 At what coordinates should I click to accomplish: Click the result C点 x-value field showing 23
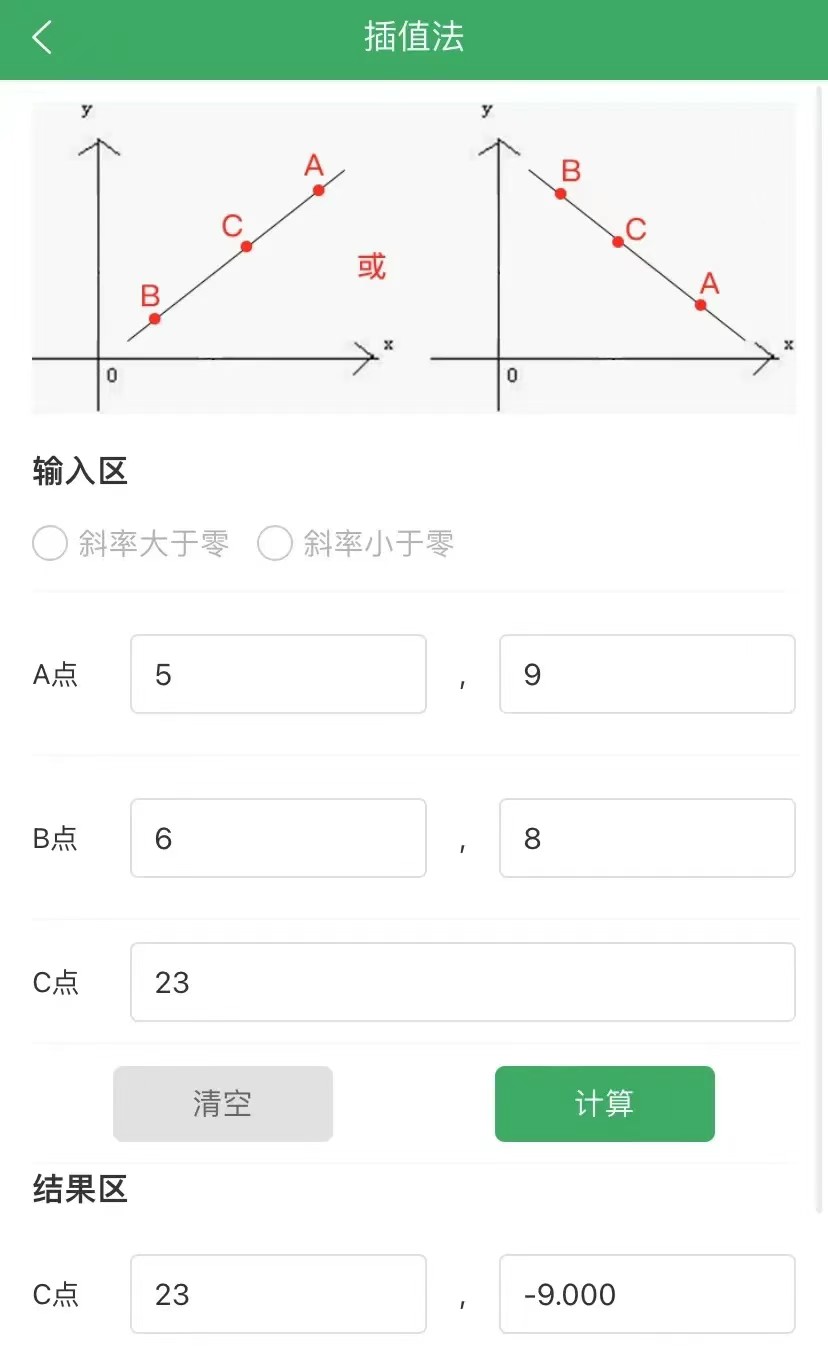pyautogui.click(x=278, y=1294)
